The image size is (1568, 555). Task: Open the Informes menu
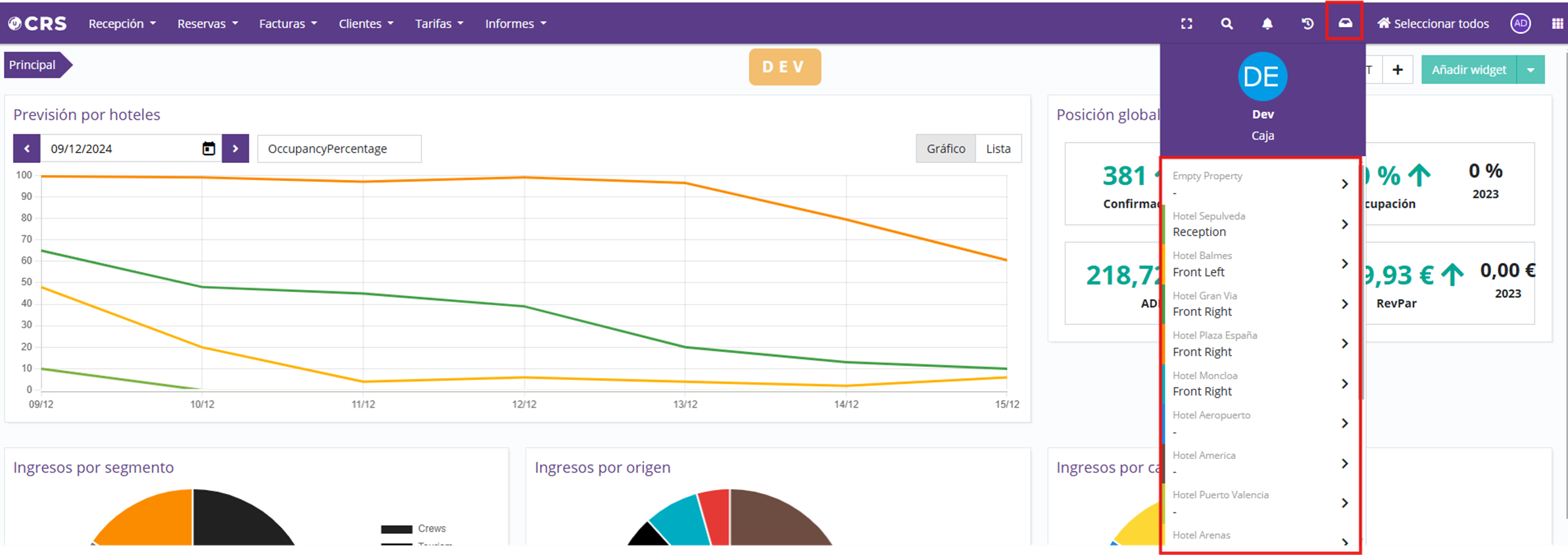pyautogui.click(x=516, y=24)
